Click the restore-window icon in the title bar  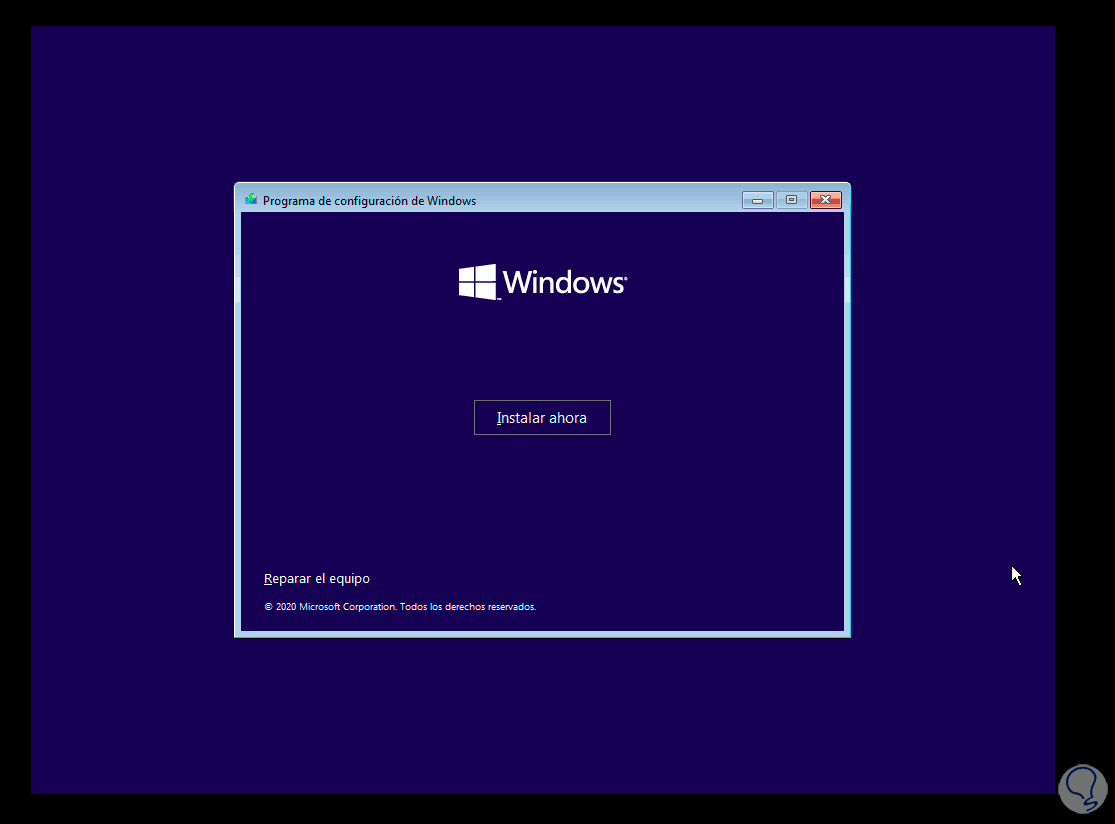tap(791, 199)
